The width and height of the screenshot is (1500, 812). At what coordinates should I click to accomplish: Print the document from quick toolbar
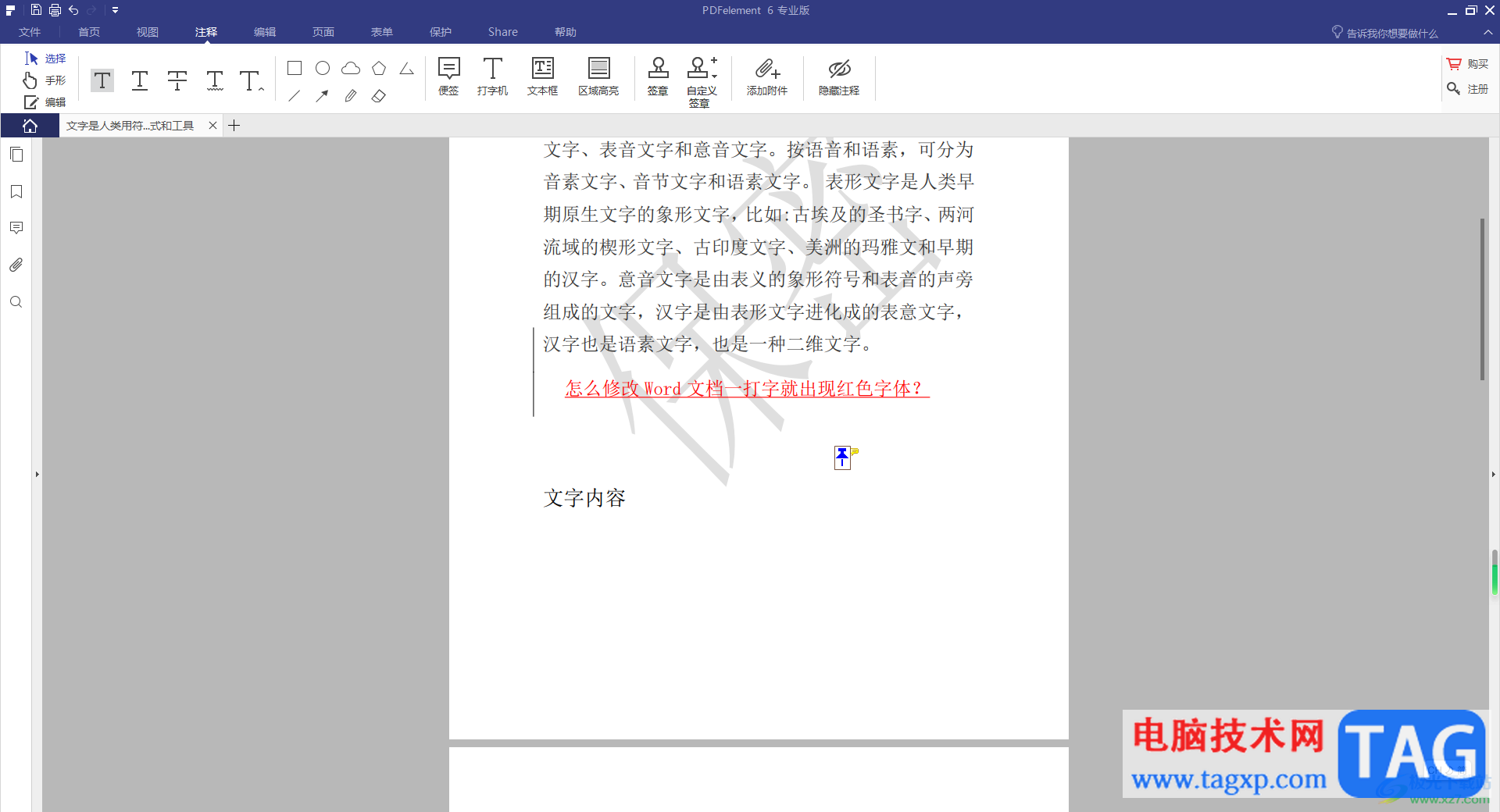pos(55,10)
